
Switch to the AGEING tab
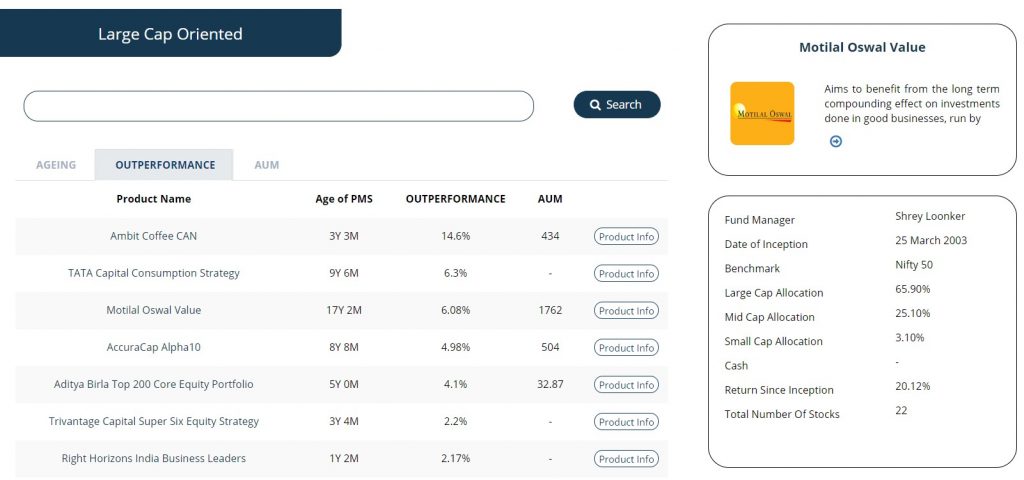point(56,165)
